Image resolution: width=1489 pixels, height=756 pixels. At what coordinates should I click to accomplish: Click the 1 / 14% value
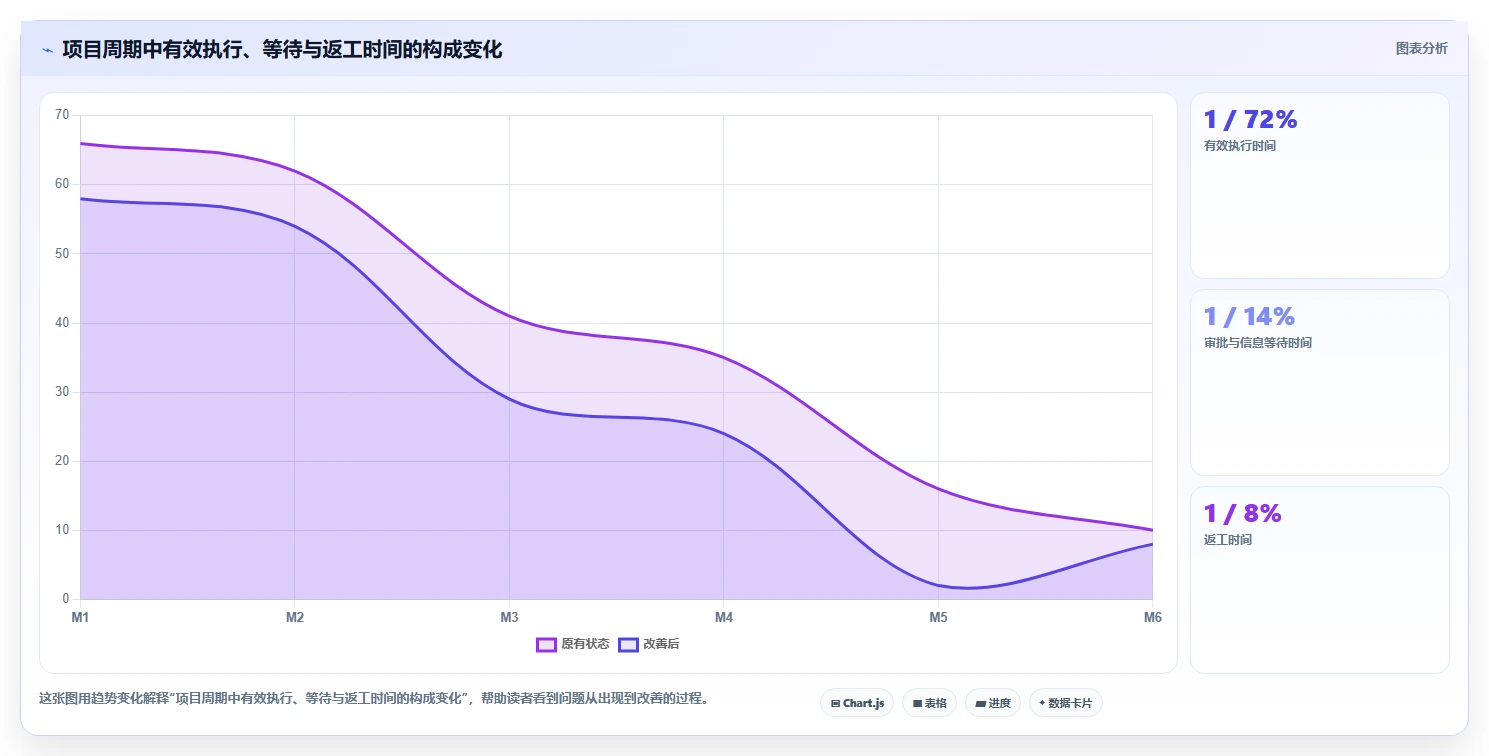tap(1250, 316)
